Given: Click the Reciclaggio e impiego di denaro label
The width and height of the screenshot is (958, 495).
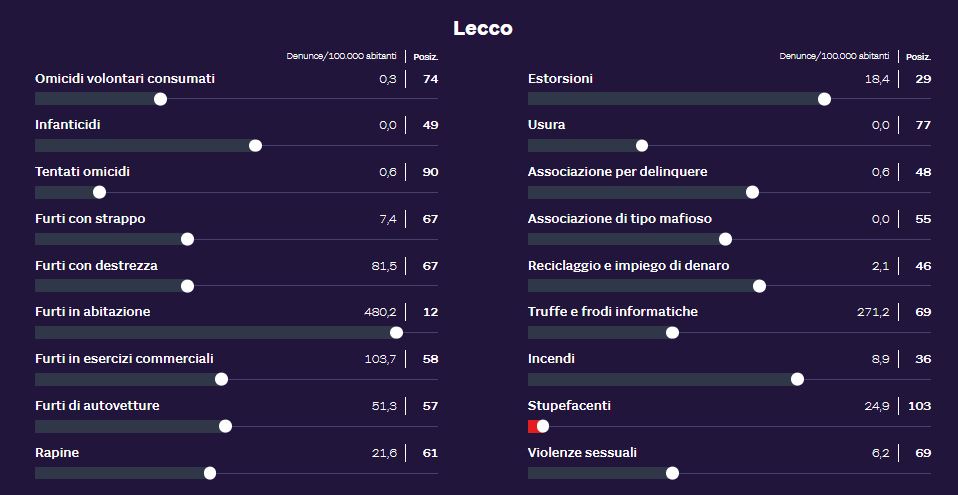Looking at the screenshot, I should [628, 266].
